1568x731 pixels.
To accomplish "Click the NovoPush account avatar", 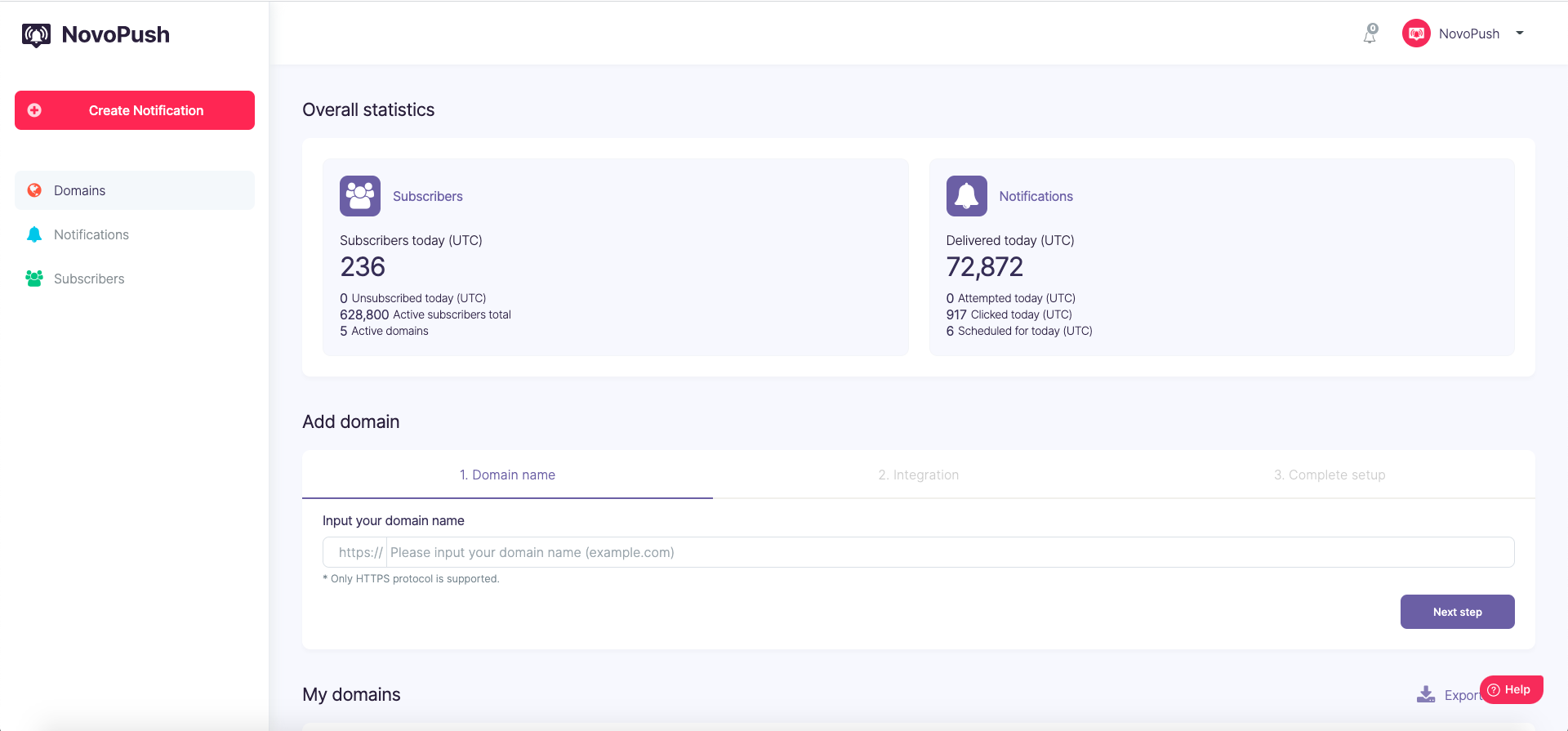I will [1416, 33].
